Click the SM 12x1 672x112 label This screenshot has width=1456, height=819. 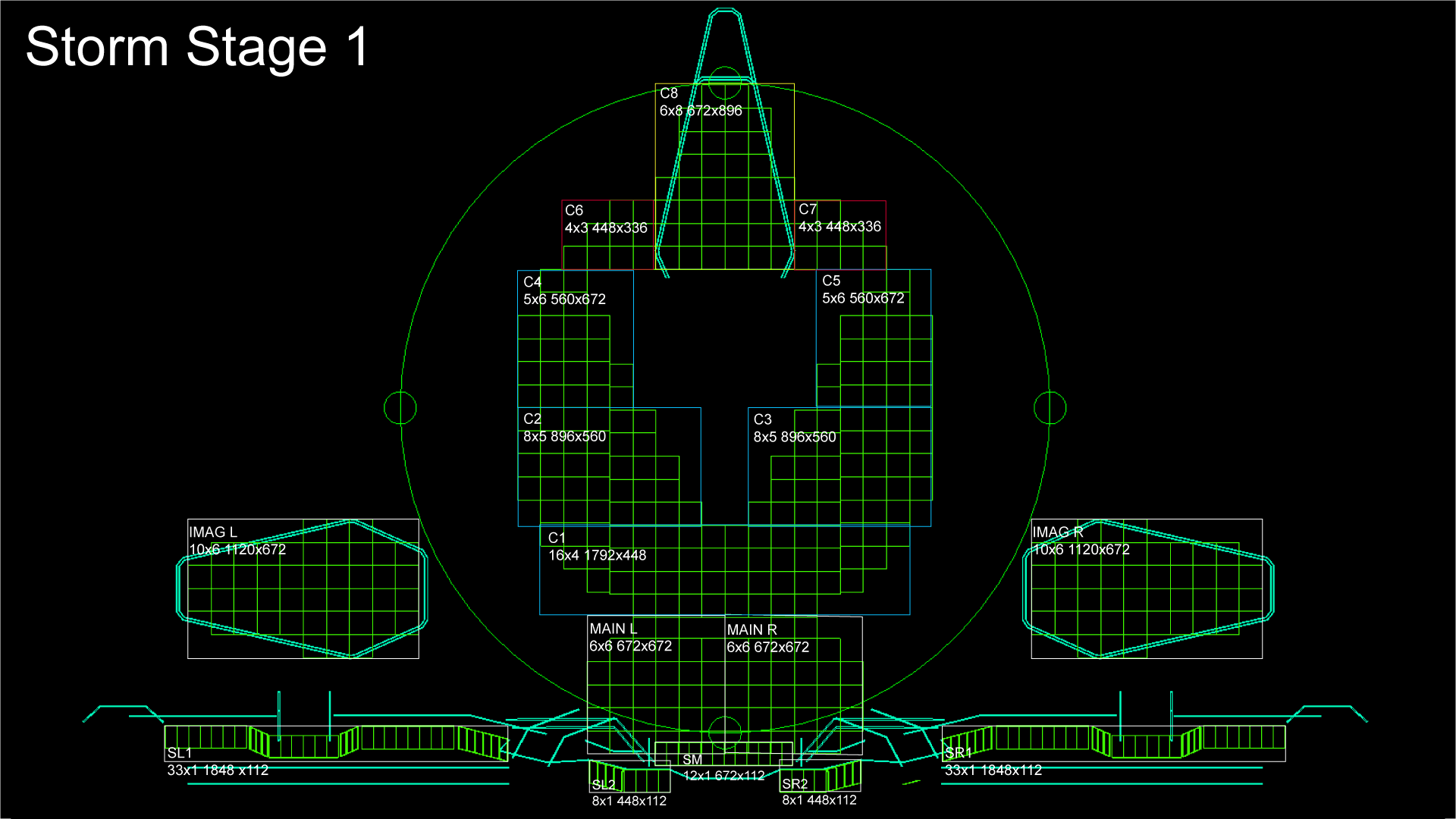click(x=723, y=767)
